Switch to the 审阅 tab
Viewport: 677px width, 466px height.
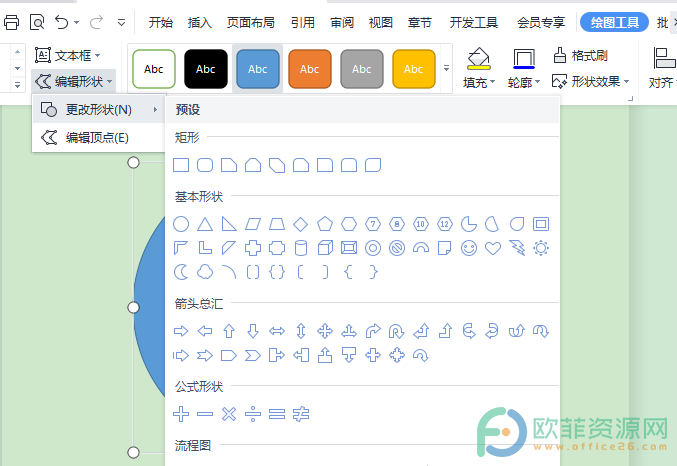coord(342,22)
